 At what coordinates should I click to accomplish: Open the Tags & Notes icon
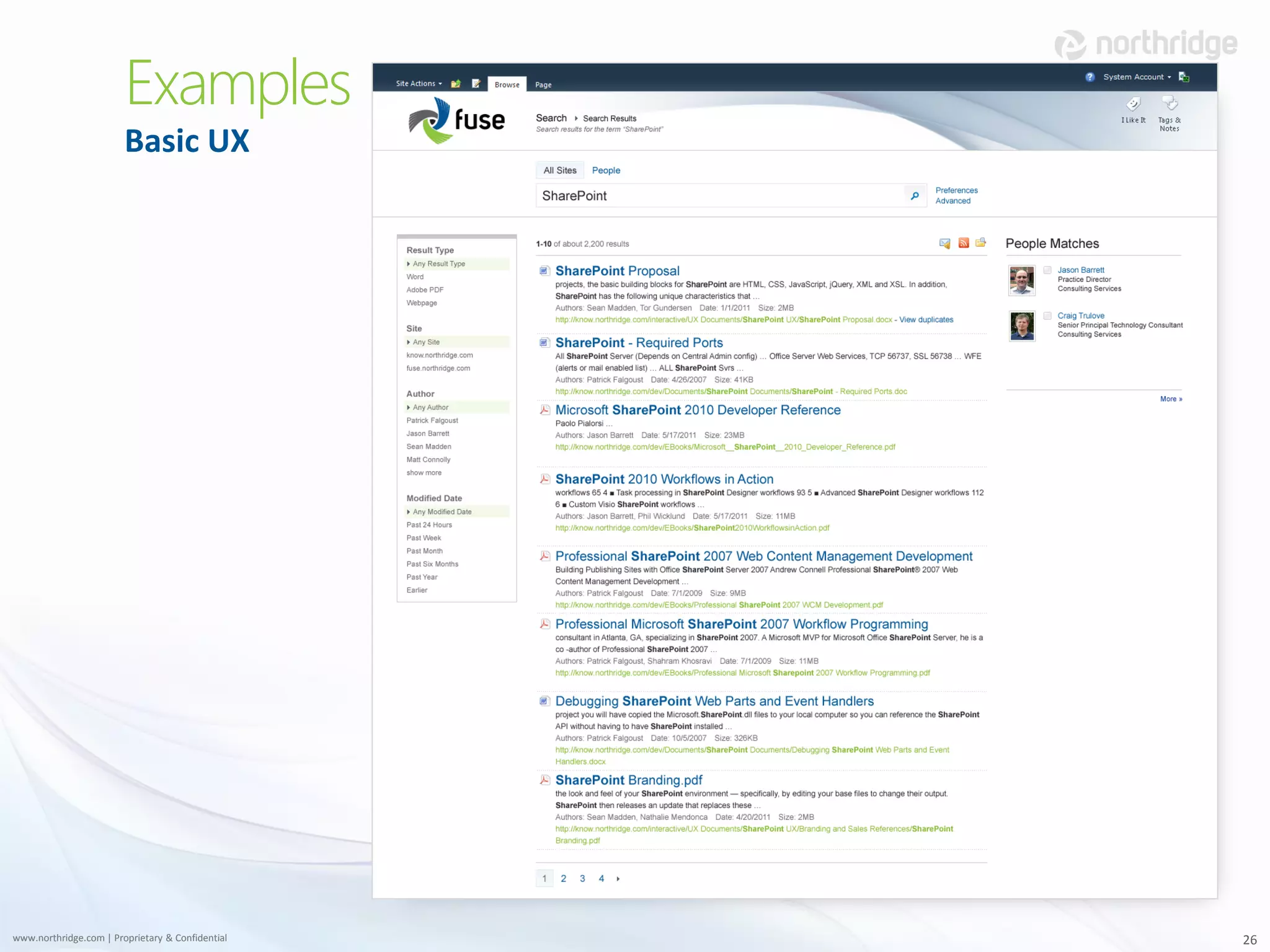click(x=1170, y=103)
